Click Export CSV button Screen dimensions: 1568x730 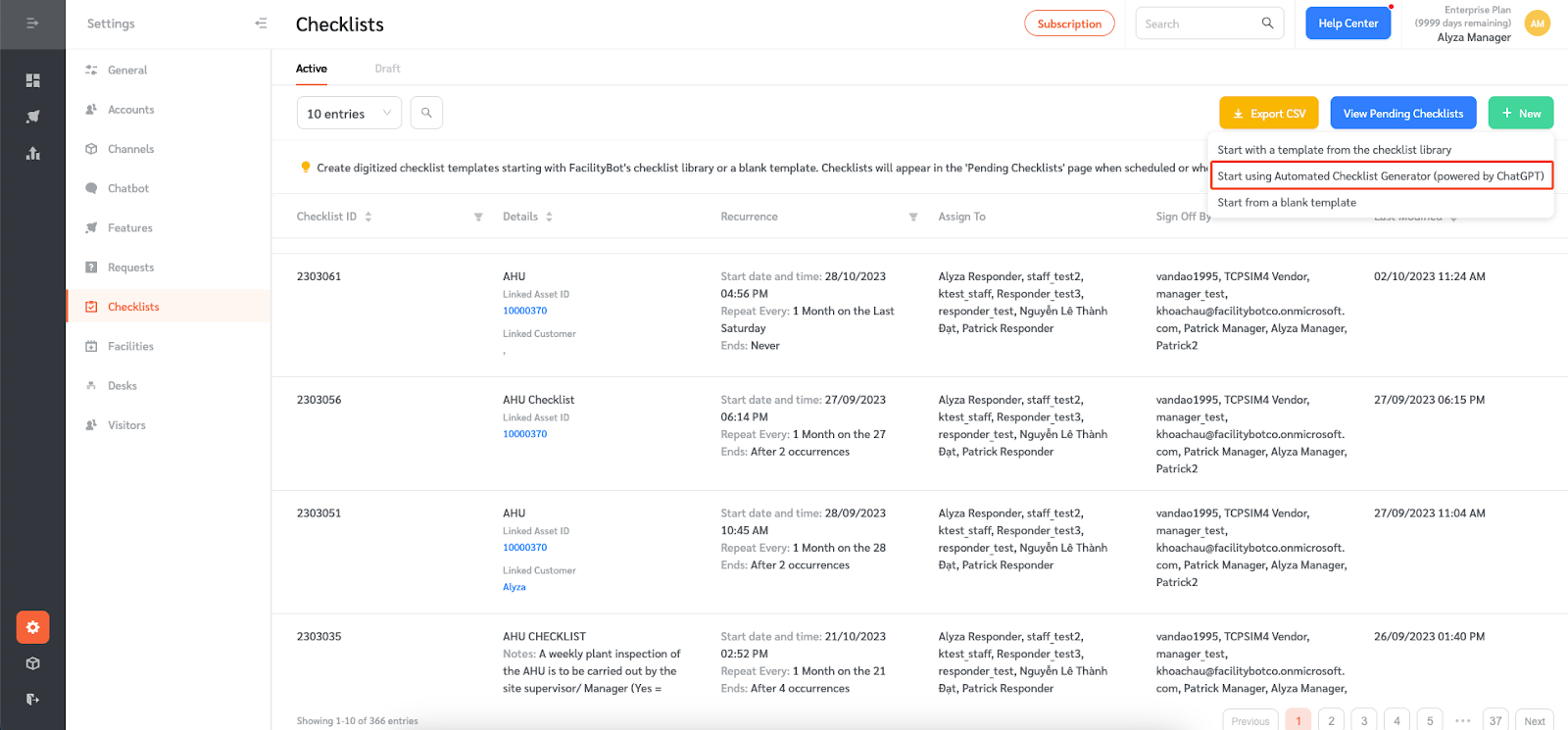pyautogui.click(x=1269, y=114)
